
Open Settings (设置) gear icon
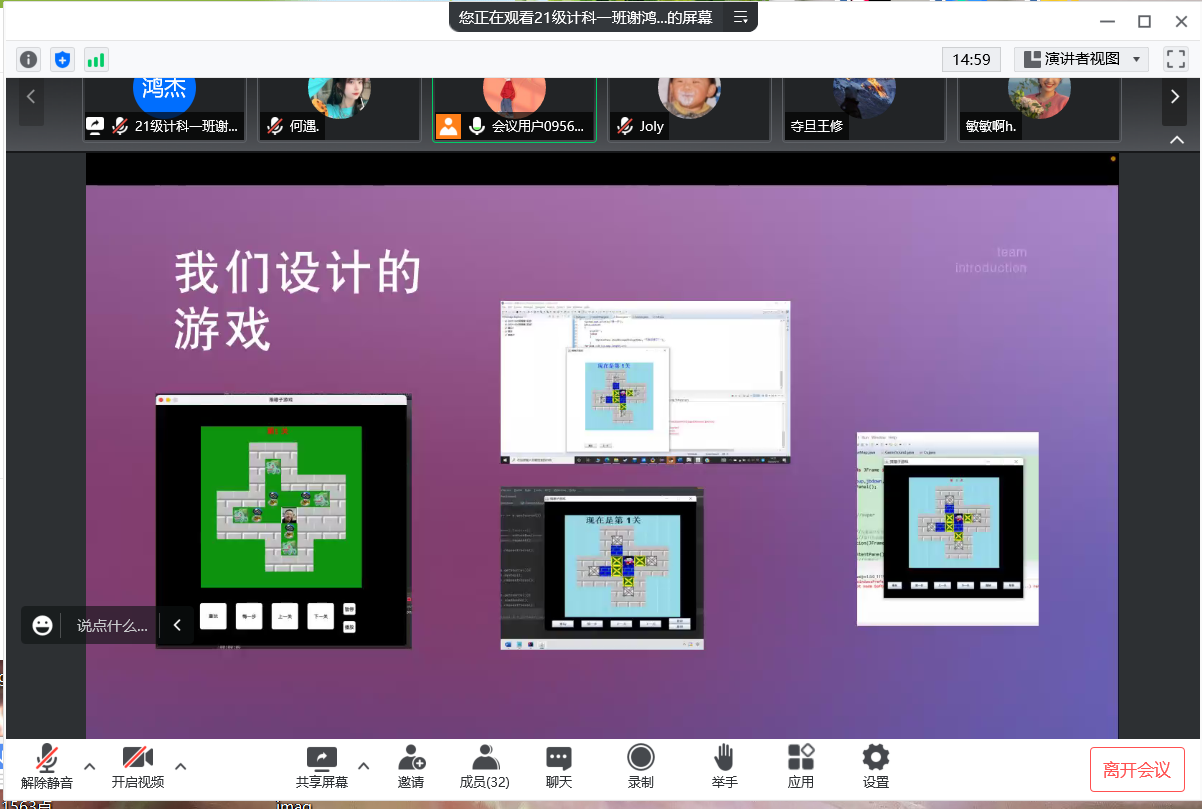876,766
